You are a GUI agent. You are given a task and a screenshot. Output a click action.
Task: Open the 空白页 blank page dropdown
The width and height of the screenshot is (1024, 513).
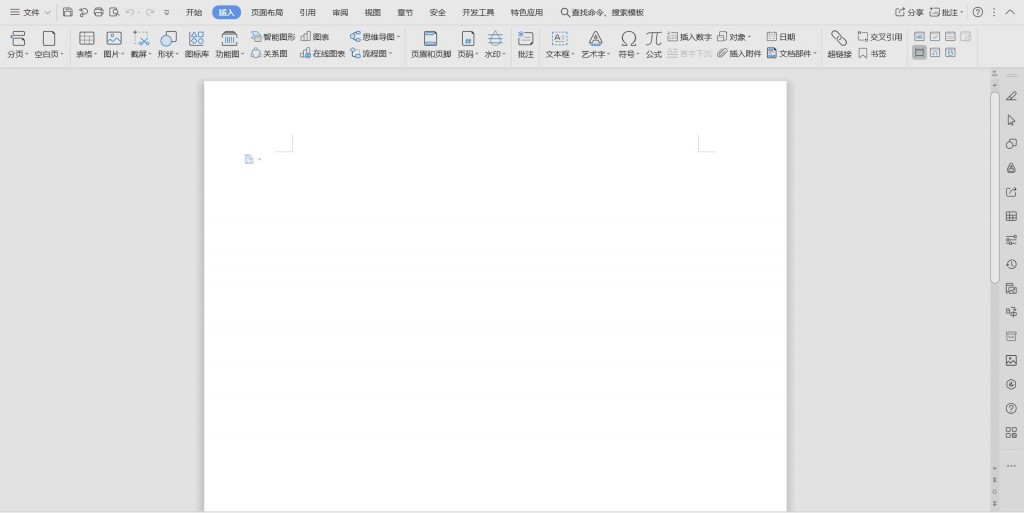(x=49, y=45)
